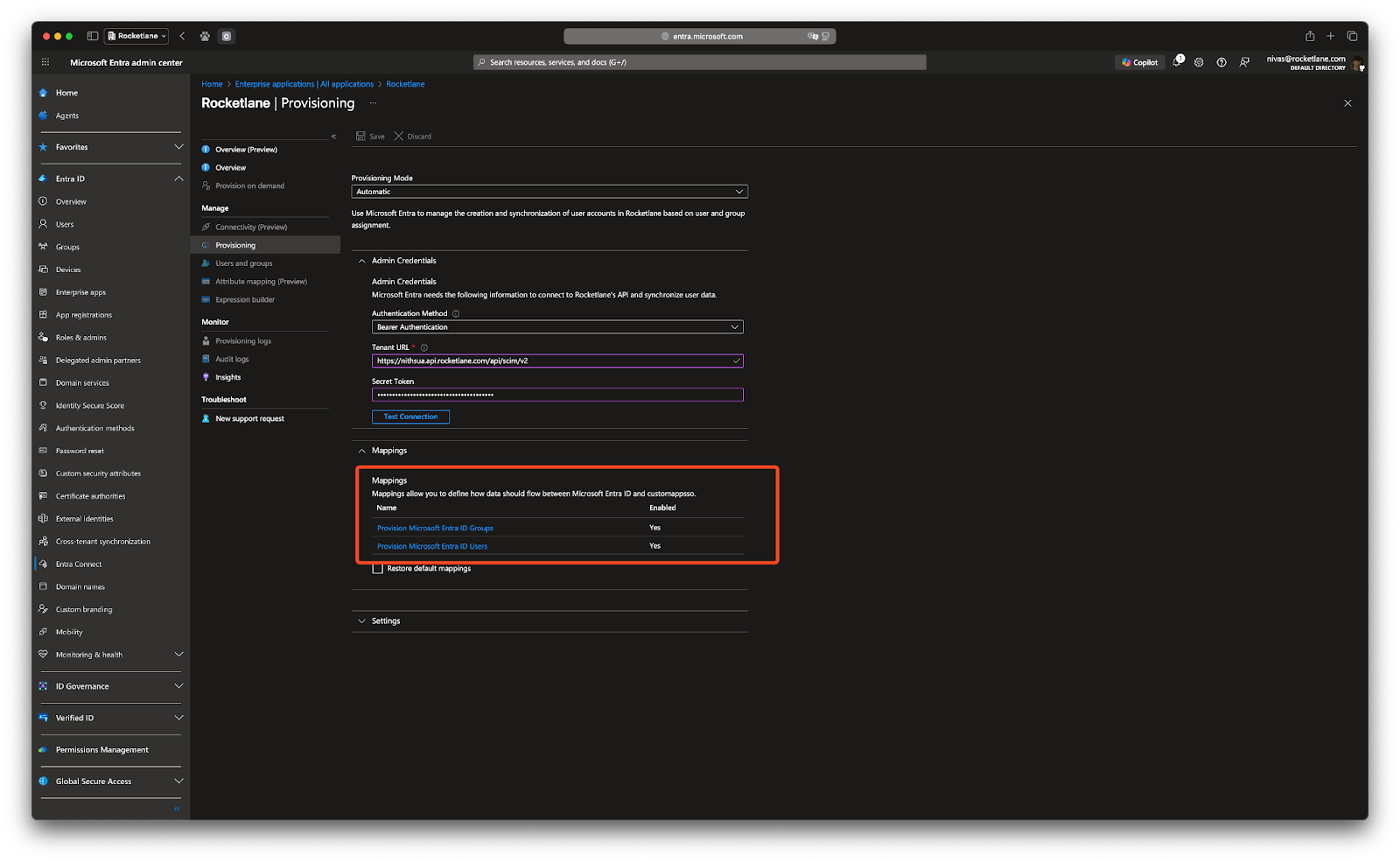
Task: Focus the Search resources search box
Action: click(699, 62)
